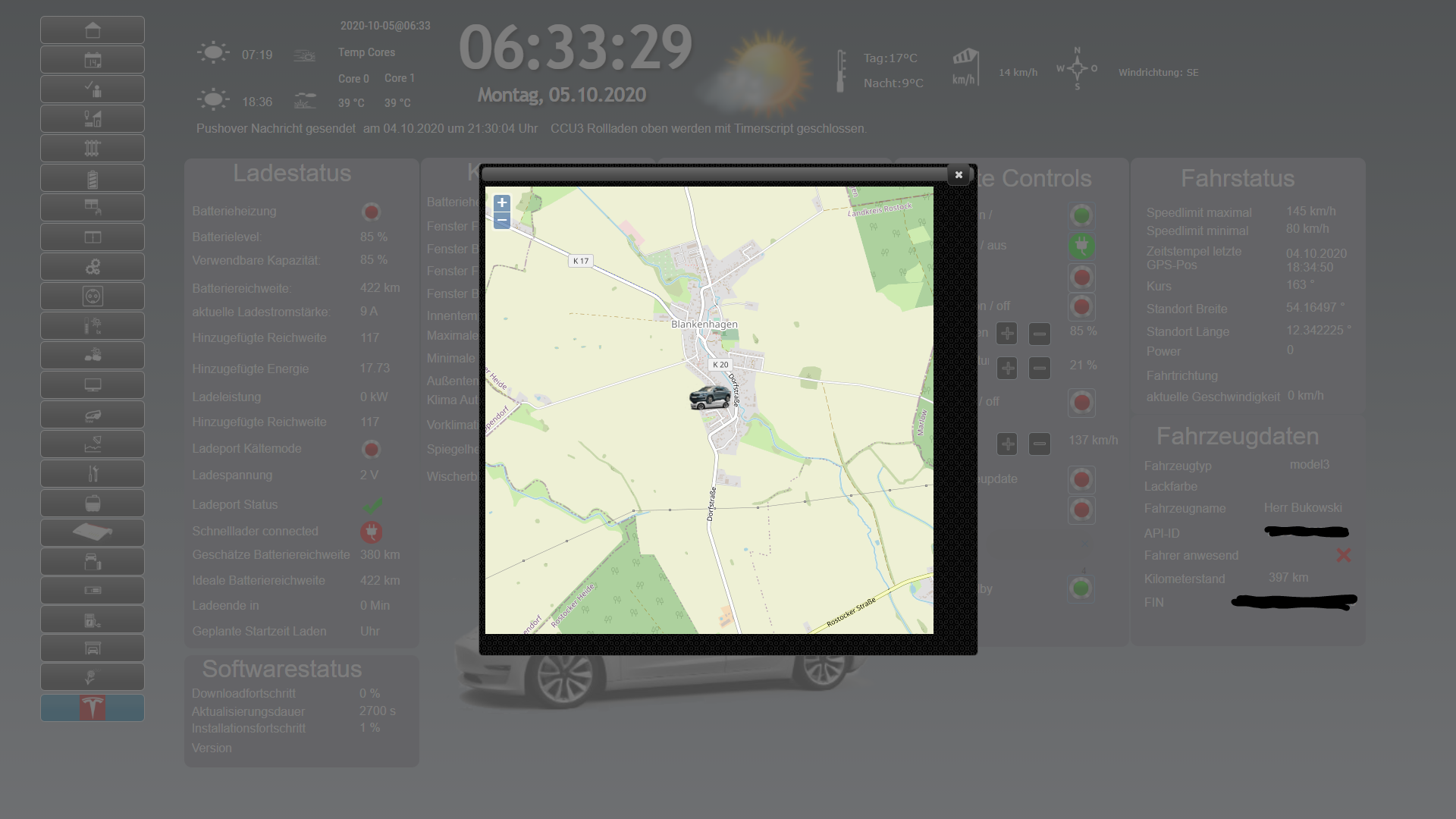Click the thermometer temperature icon
Viewport: 1456px width, 819px height.
pos(840,71)
